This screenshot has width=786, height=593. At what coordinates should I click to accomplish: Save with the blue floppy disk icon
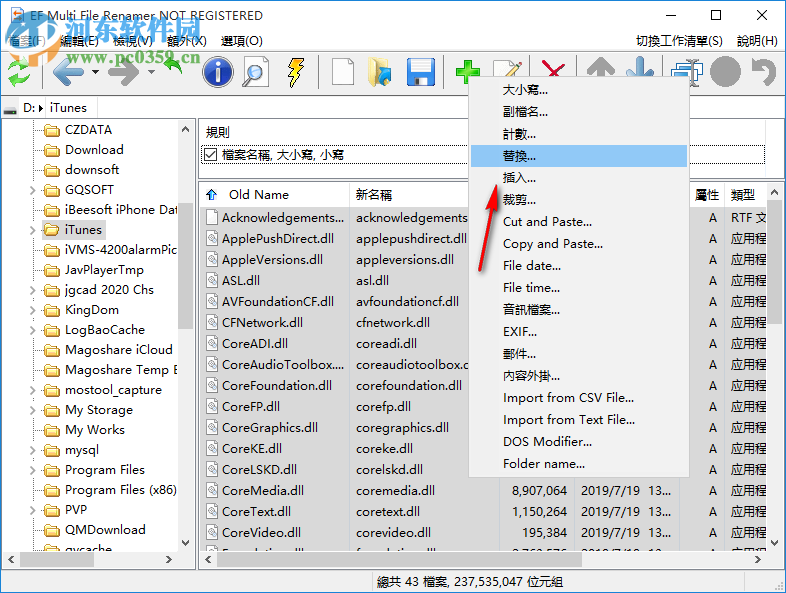[421, 72]
